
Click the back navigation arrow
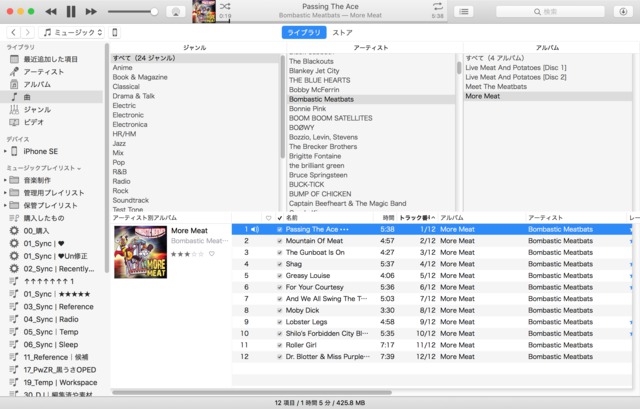pyautogui.click(x=13, y=33)
